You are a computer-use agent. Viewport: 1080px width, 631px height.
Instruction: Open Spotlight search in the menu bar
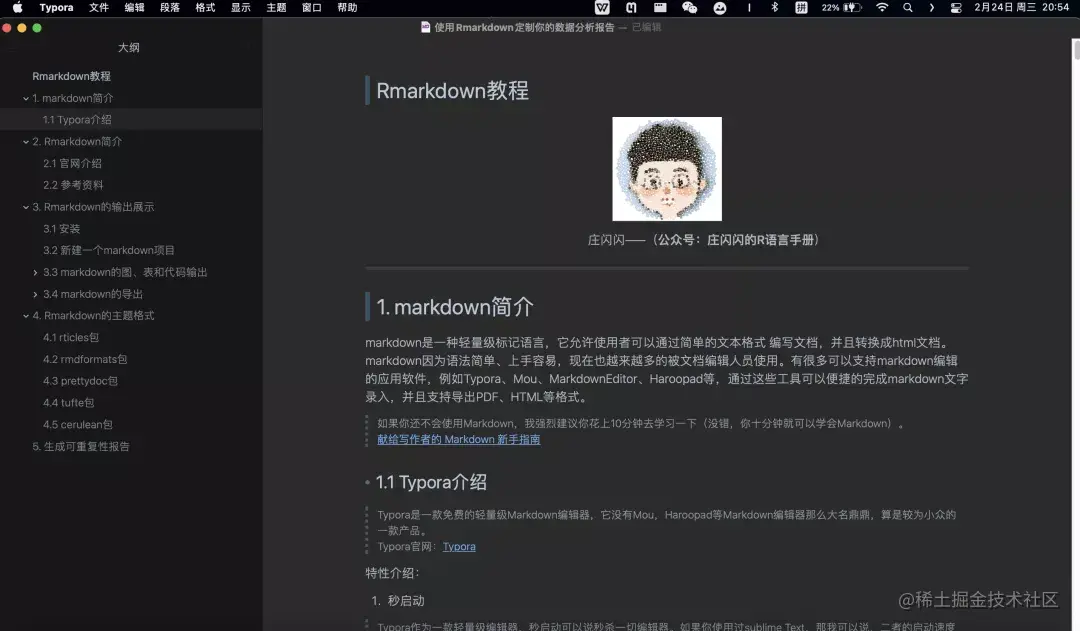point(906,8)
